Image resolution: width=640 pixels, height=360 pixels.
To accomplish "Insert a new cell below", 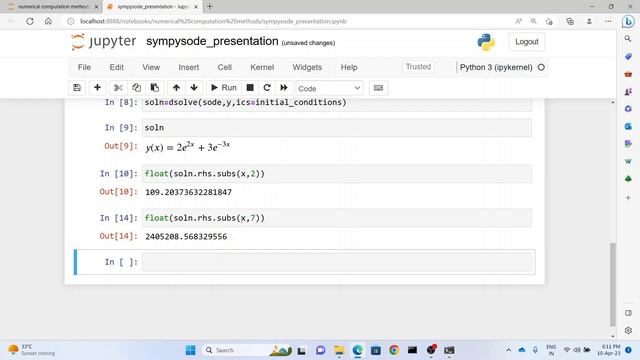I will 97,88.
